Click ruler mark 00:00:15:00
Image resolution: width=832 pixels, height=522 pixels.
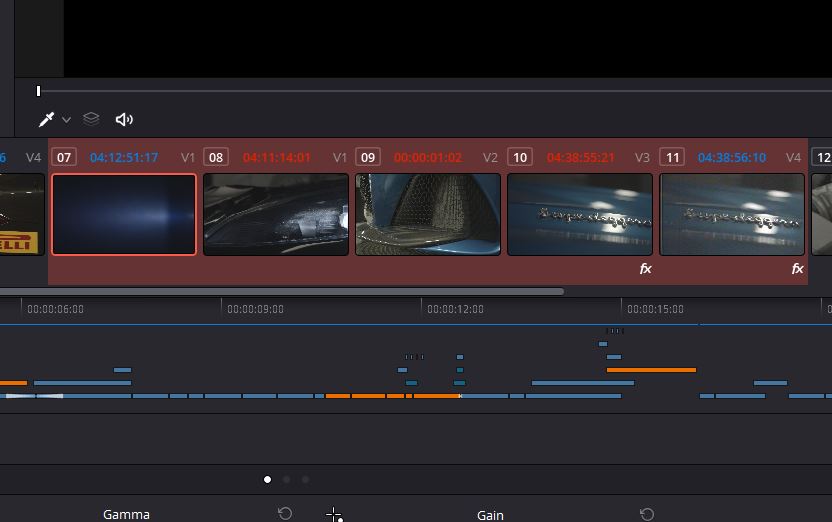(x=655, y=309)
